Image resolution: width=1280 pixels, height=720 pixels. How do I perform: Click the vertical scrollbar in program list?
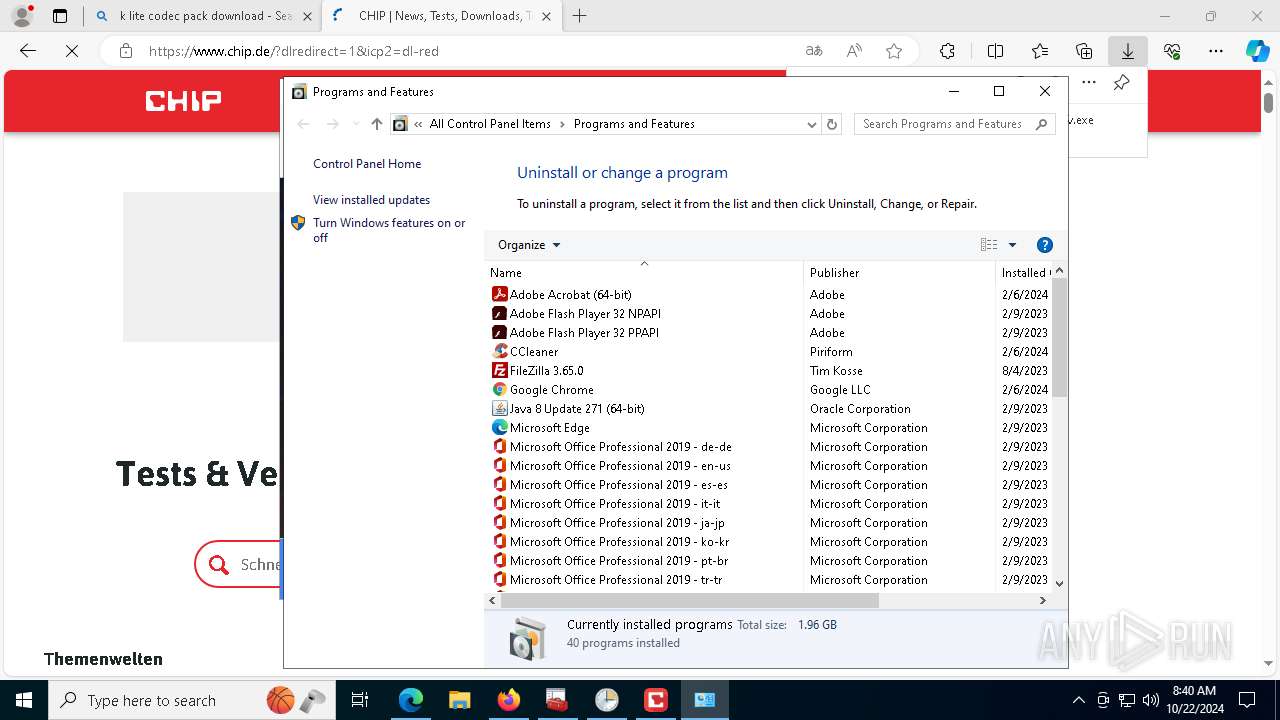[x=1059, y=337]
